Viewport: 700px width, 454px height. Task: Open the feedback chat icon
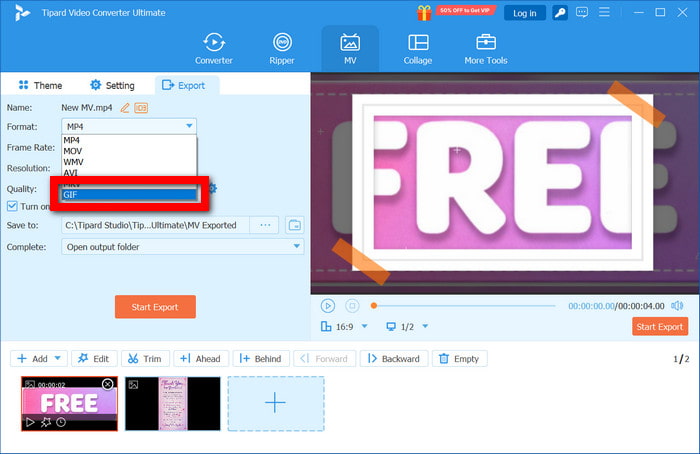[582, 12]
